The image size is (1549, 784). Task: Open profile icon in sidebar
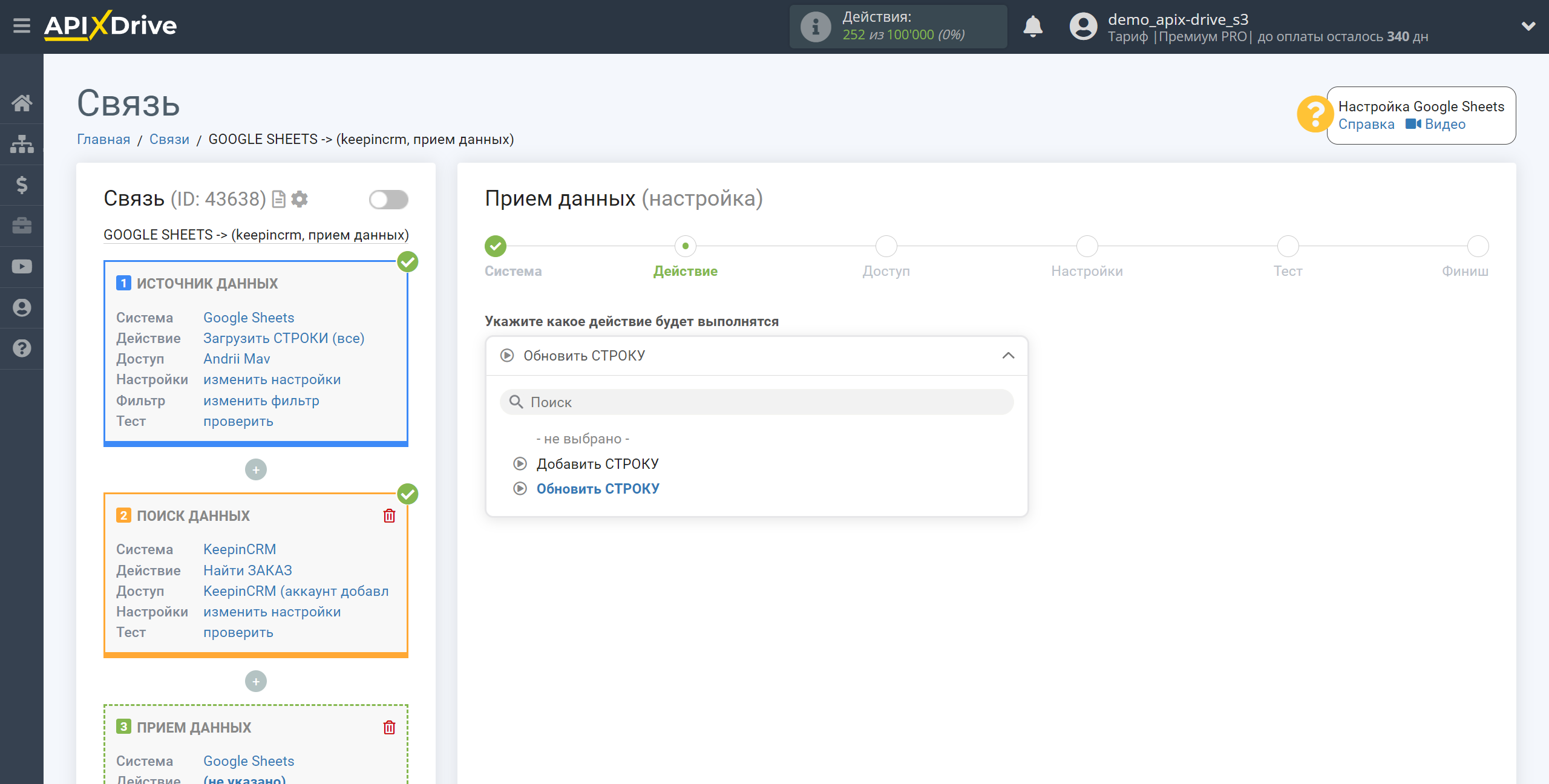point(22,307)
